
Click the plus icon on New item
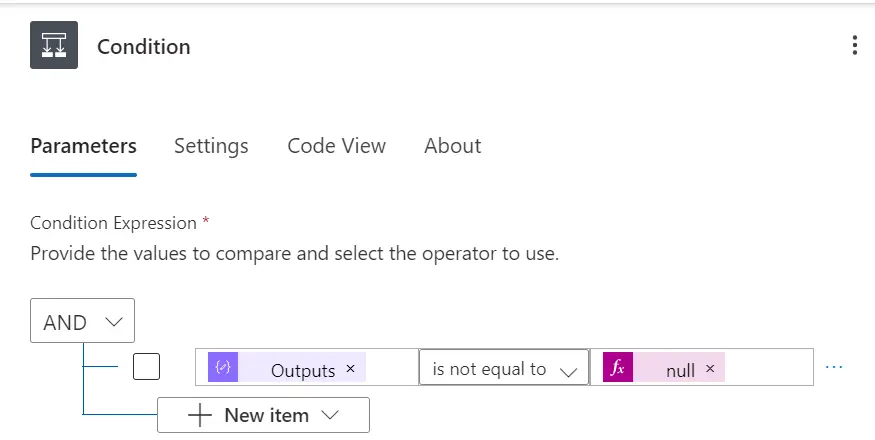pyautogui.click(x=200, y=415)
